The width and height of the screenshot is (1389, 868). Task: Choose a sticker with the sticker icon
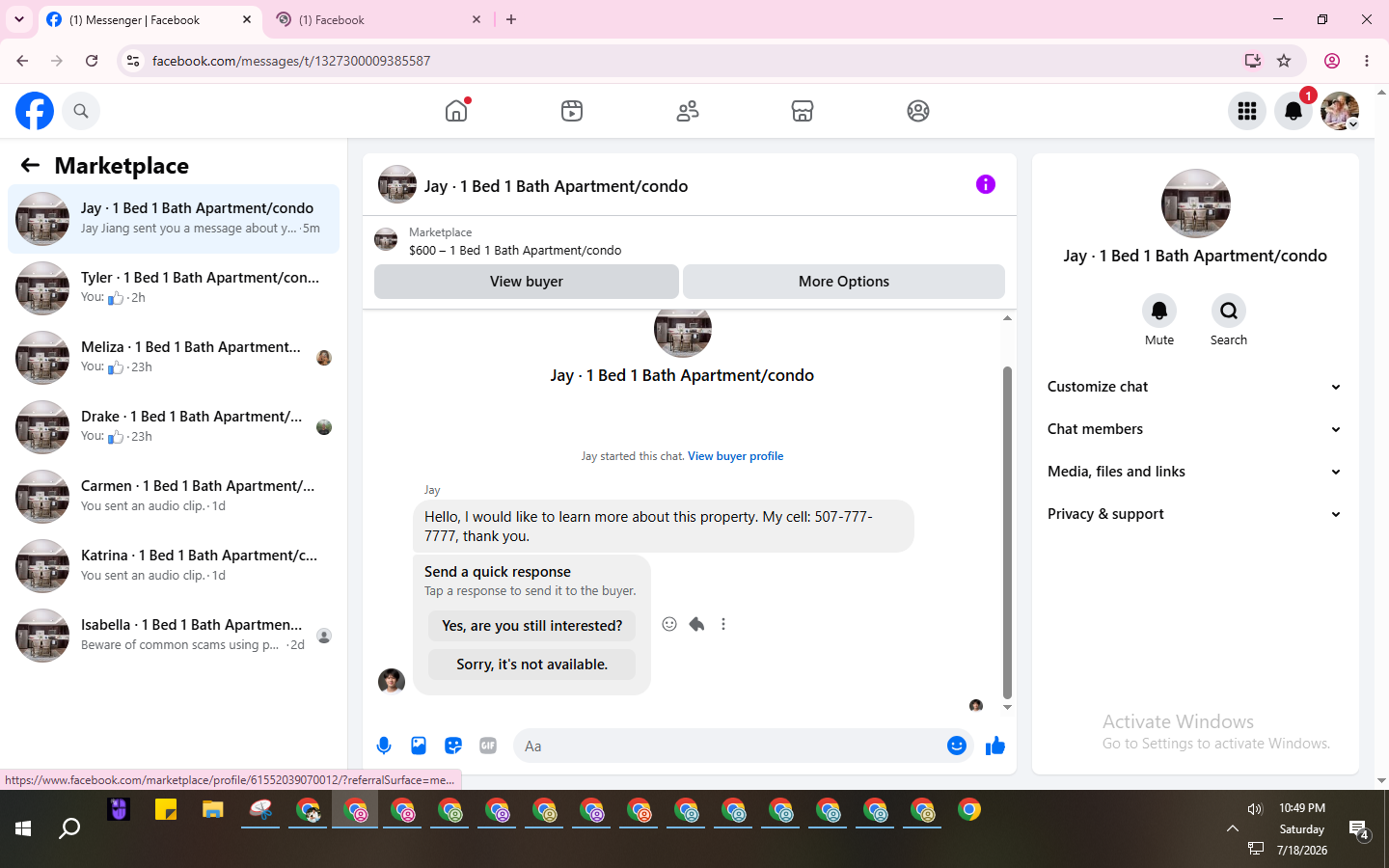tap(453, 746)
